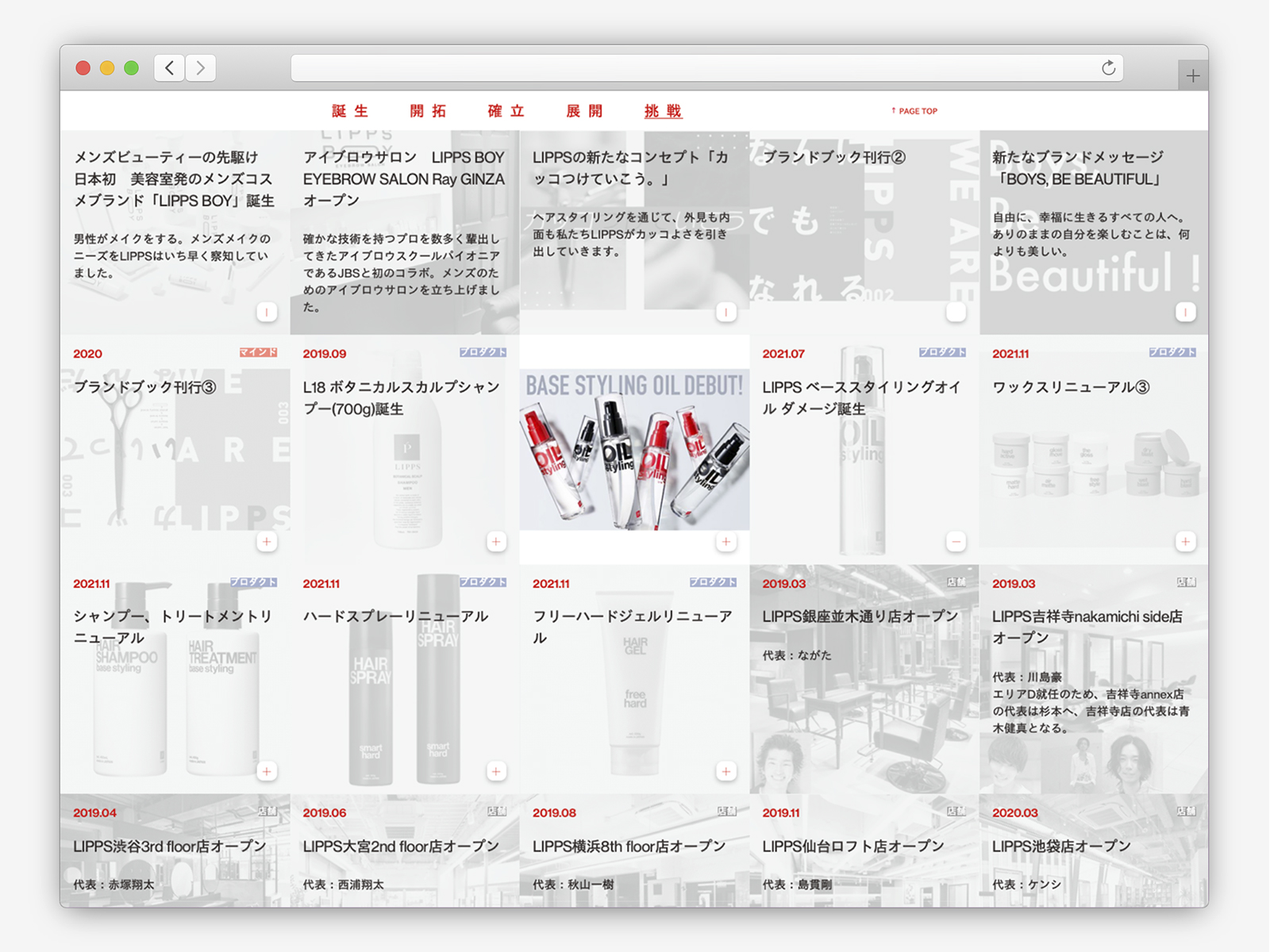
Task: Open the LIPPS仙台ロフト店オープン card
Action: coord(864,850)
